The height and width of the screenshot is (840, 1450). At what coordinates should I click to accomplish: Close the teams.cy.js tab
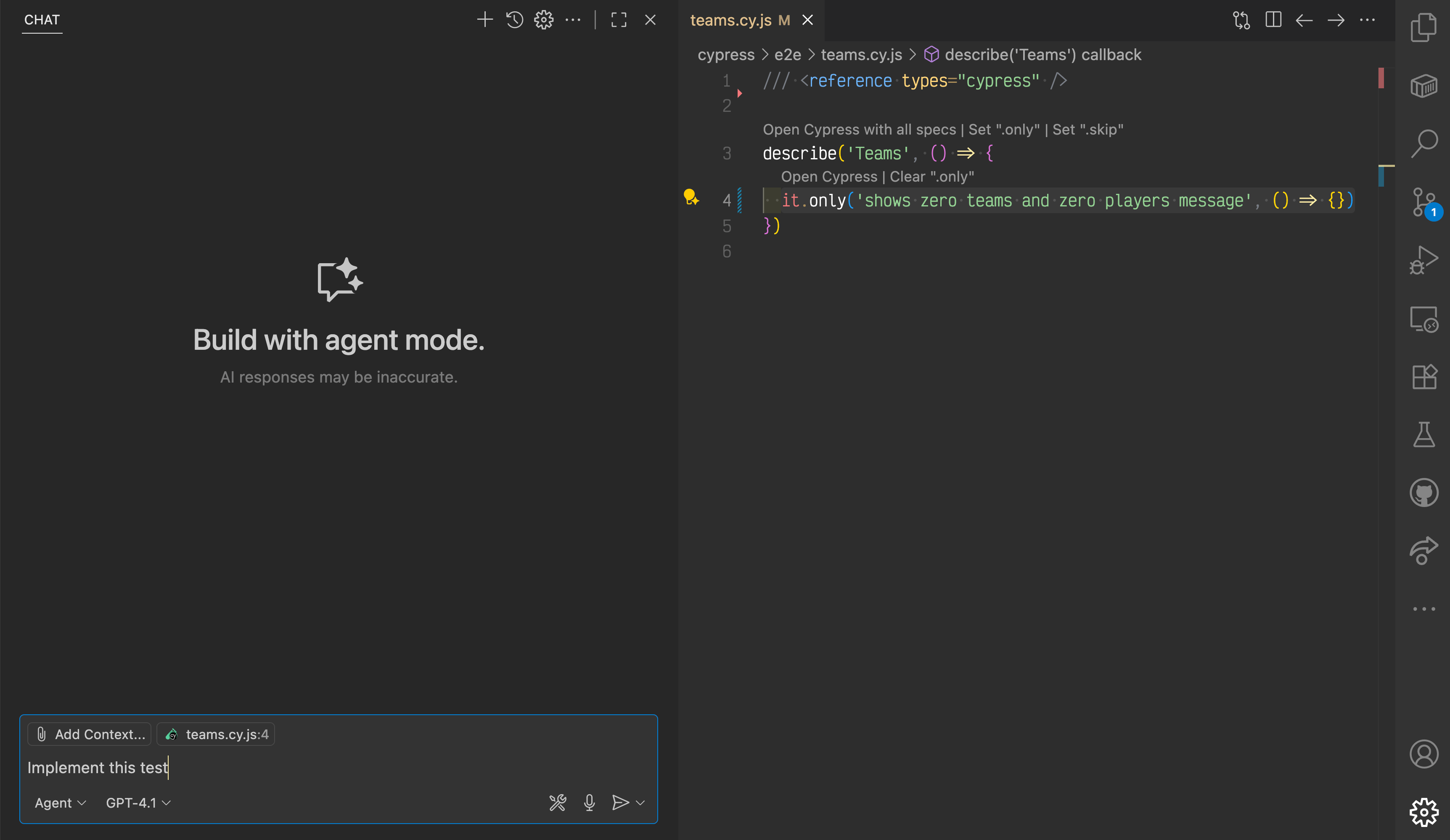808,20
